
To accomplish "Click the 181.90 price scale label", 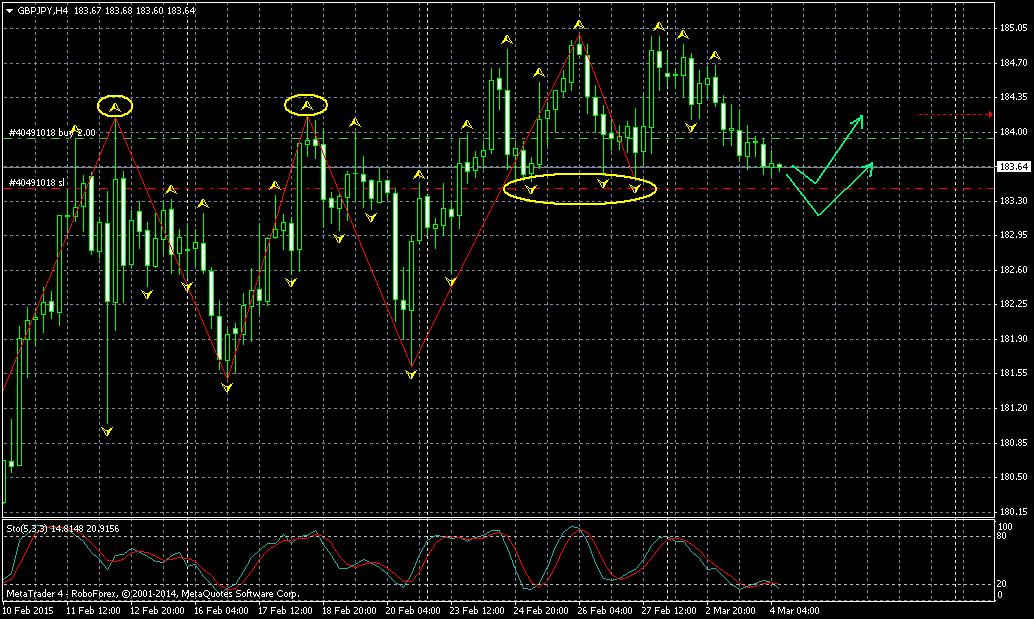I will (1014, 339).
